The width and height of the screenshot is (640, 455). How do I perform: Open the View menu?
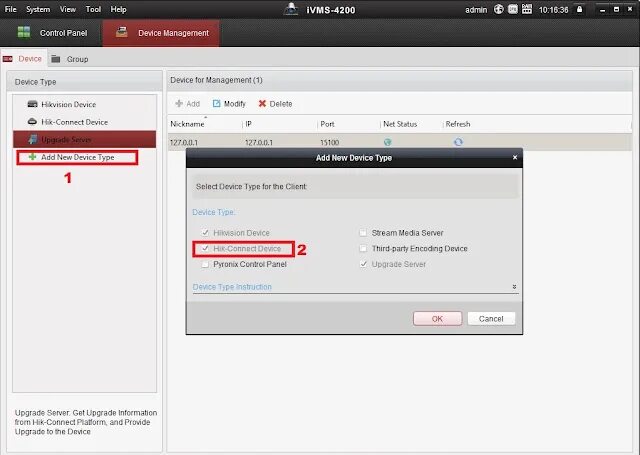point(68,9)
